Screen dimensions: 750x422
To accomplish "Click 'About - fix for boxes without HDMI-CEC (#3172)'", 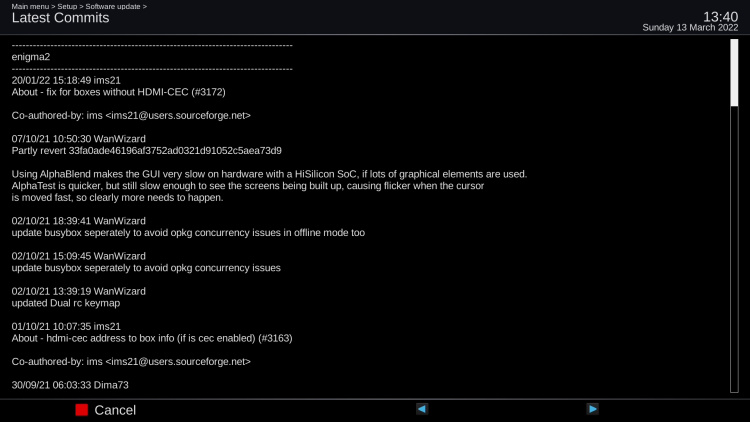I will point(119,92).
